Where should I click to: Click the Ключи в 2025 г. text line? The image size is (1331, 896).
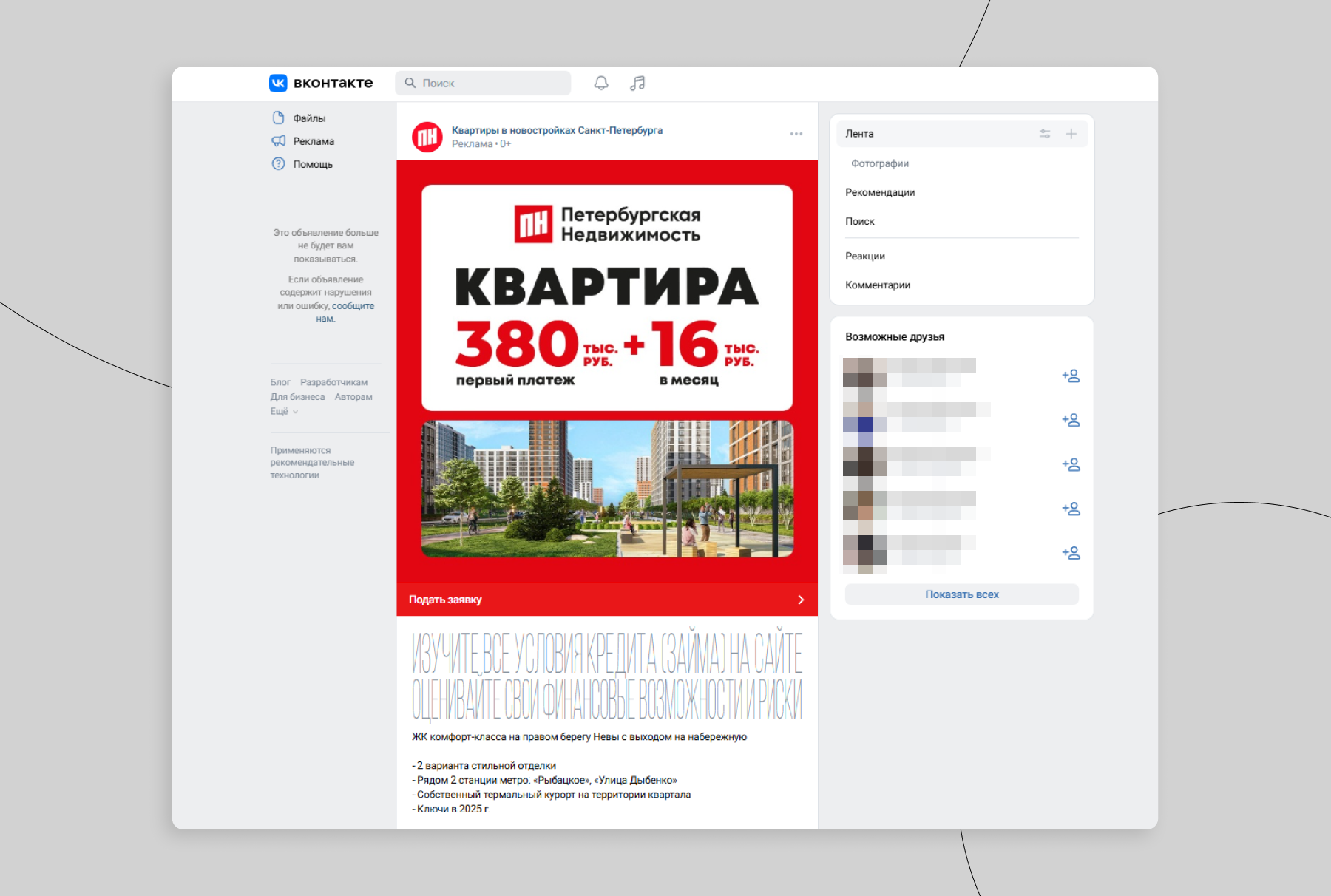[451, 809]
